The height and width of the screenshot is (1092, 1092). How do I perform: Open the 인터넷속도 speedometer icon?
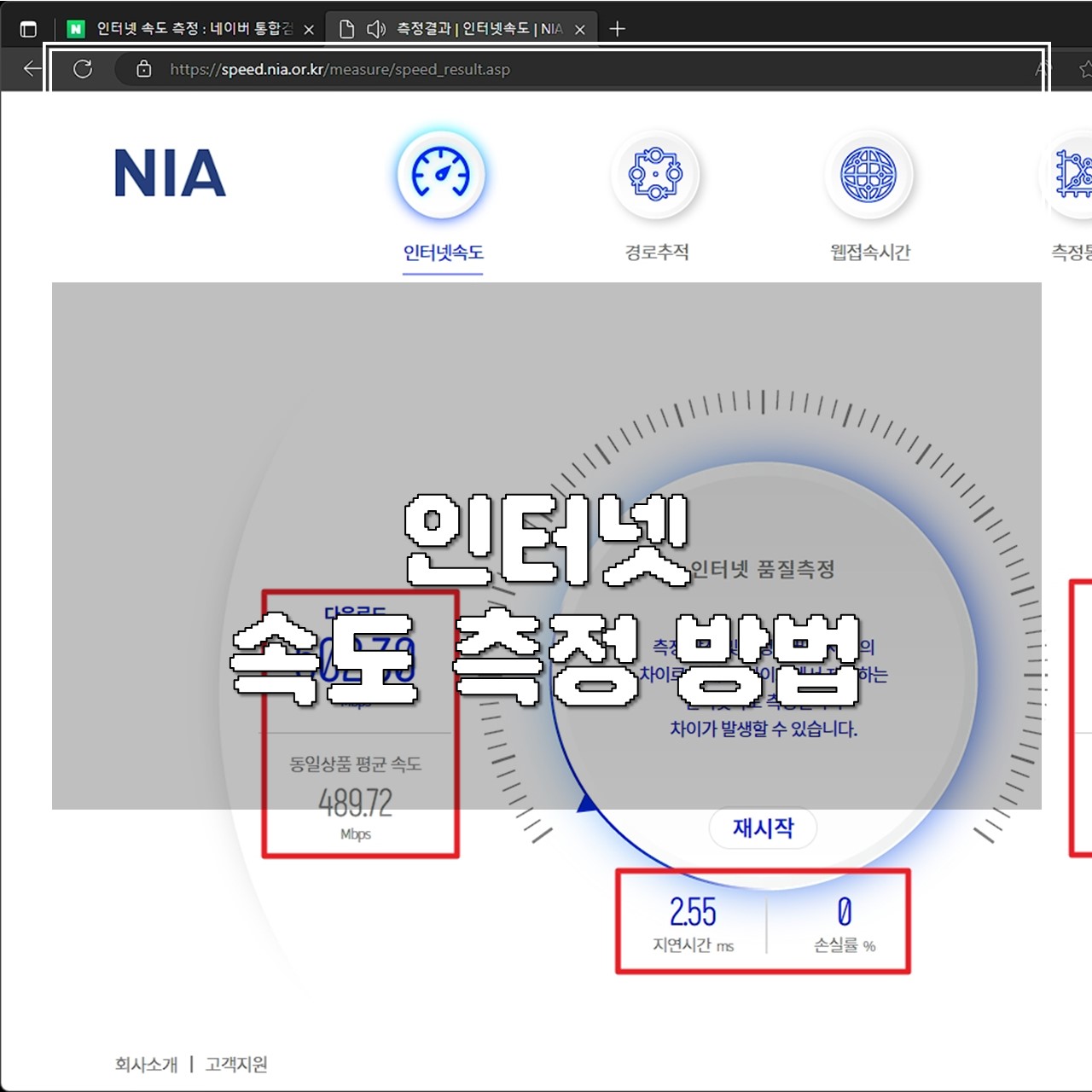(x=441, y=174)
